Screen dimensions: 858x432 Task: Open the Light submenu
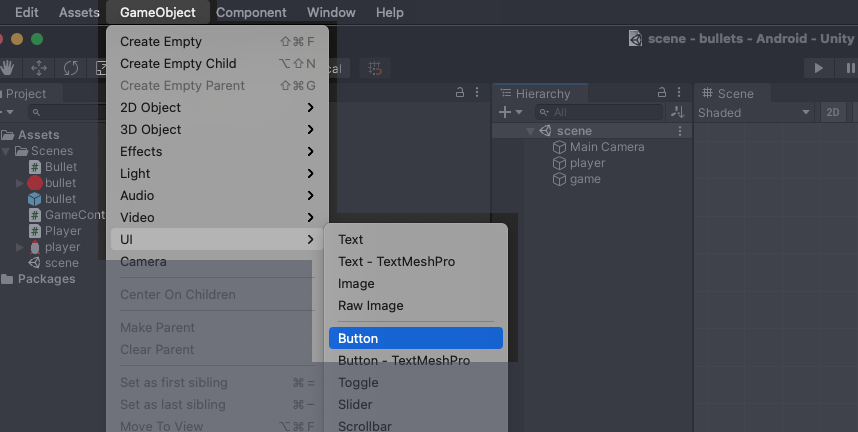pos(219,174)
